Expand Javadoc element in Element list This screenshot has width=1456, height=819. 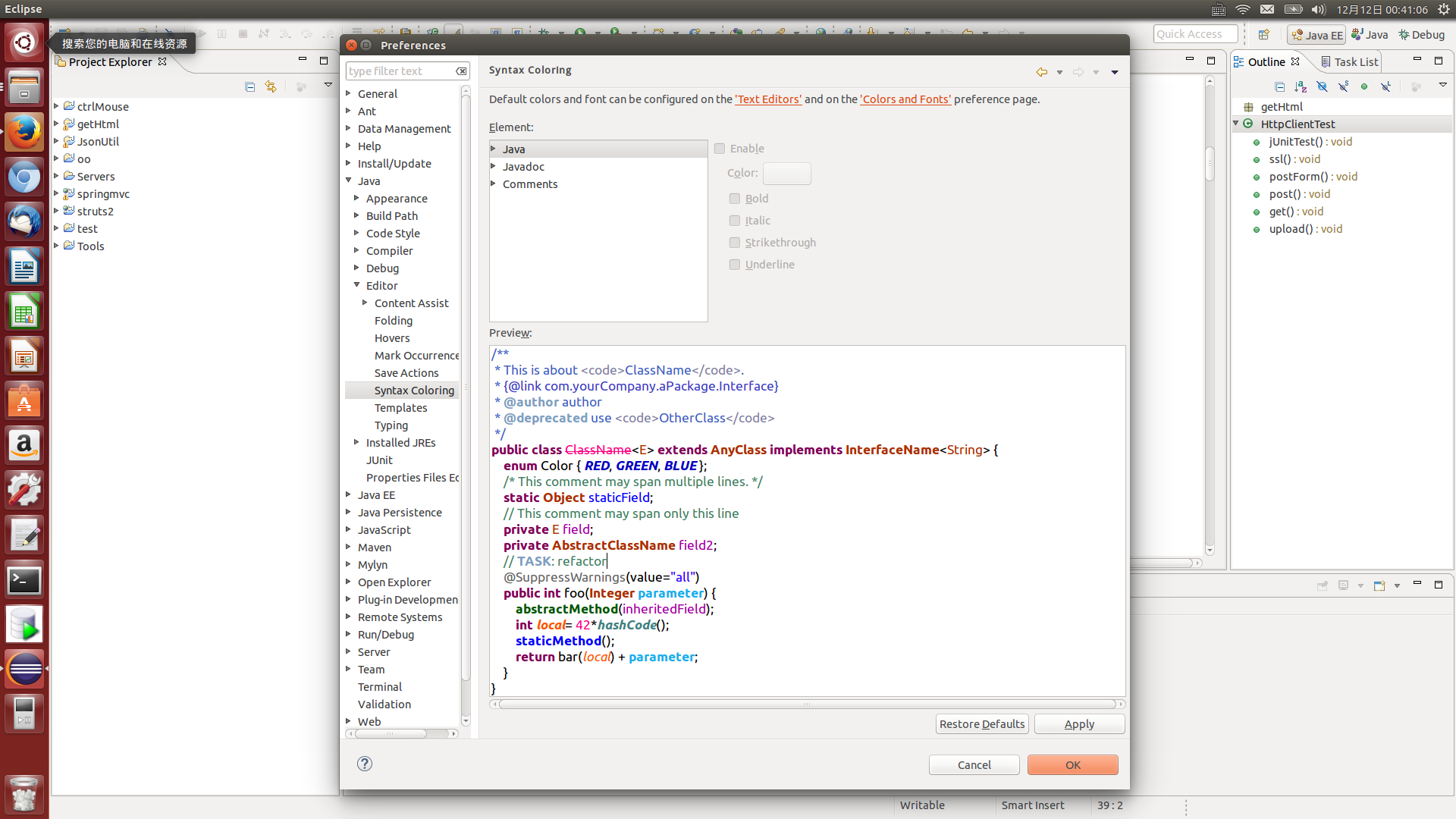click(494, 166)
